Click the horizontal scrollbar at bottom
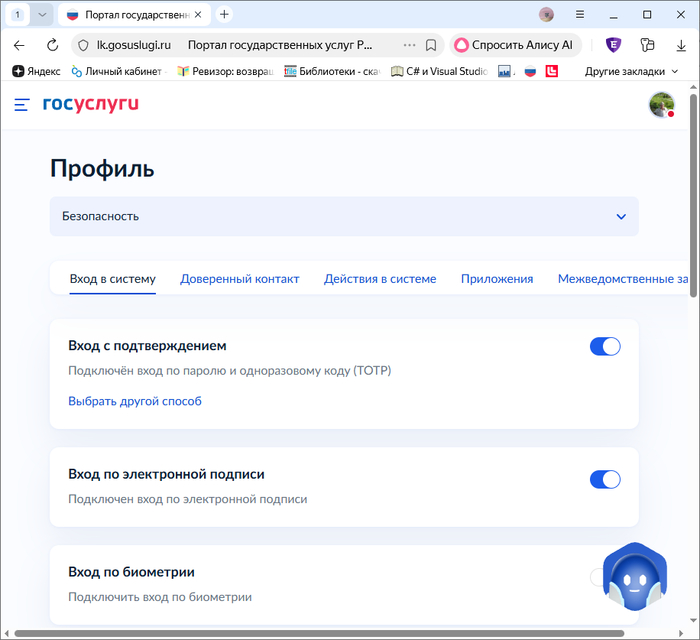 tap(300, 633)
